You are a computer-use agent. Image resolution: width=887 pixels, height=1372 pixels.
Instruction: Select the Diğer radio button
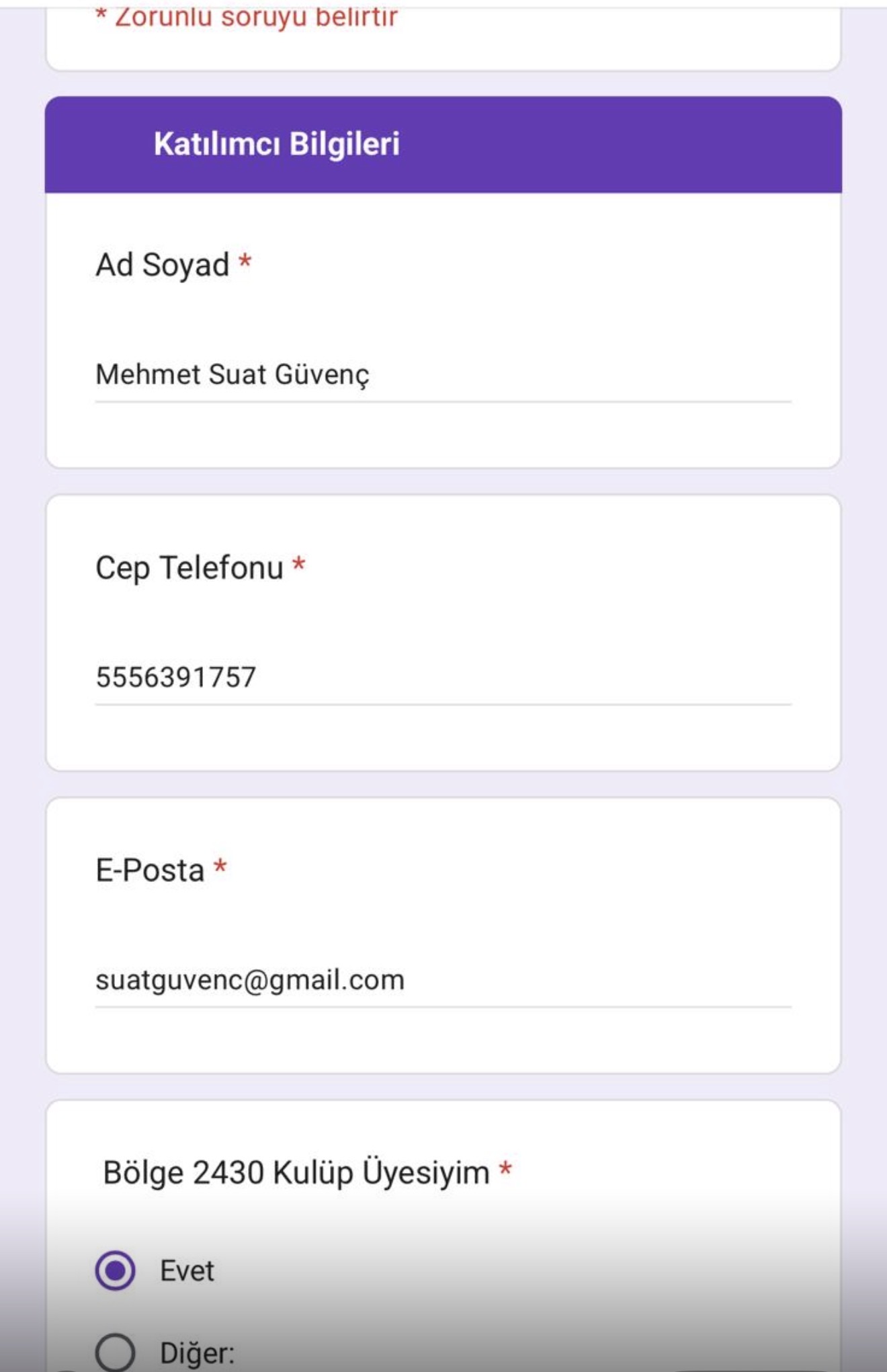[x=115, y=1353]
